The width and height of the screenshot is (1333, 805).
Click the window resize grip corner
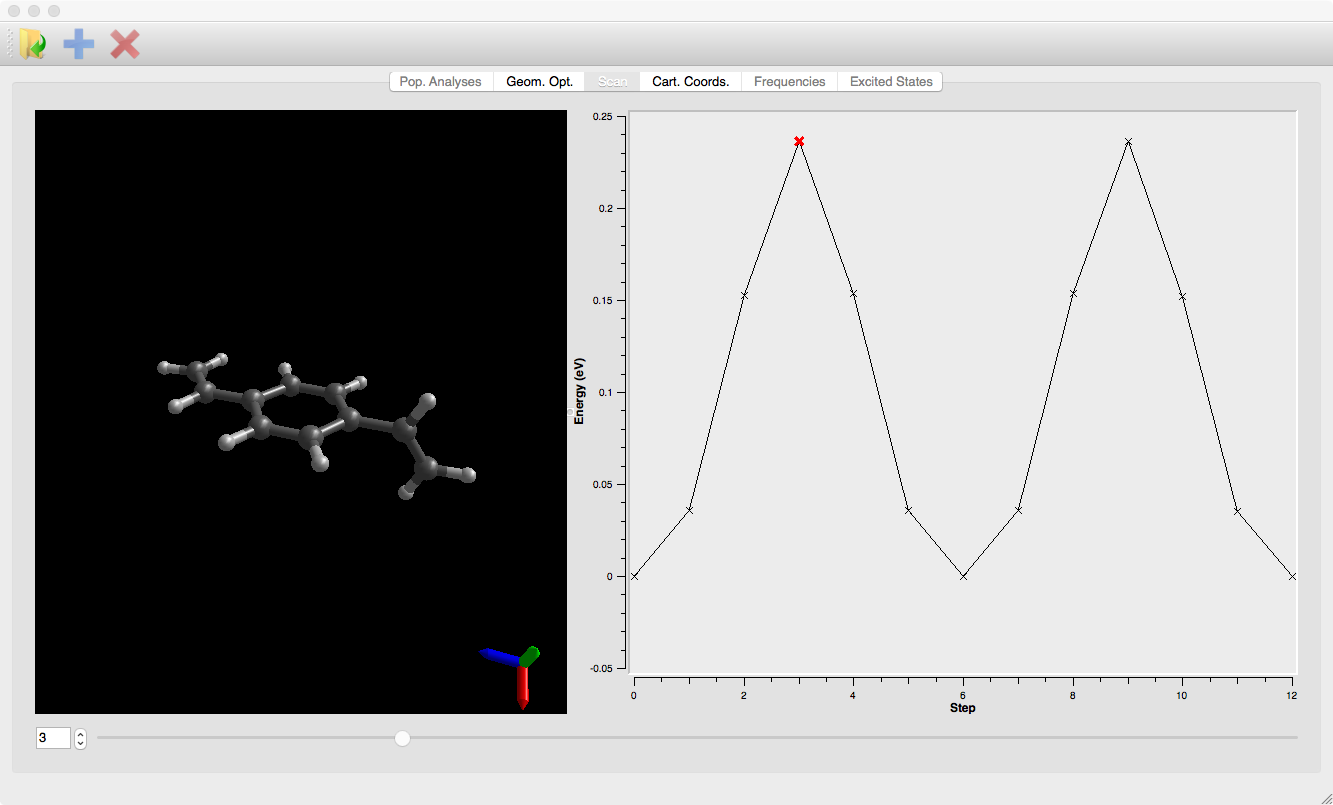point(1325,797)
